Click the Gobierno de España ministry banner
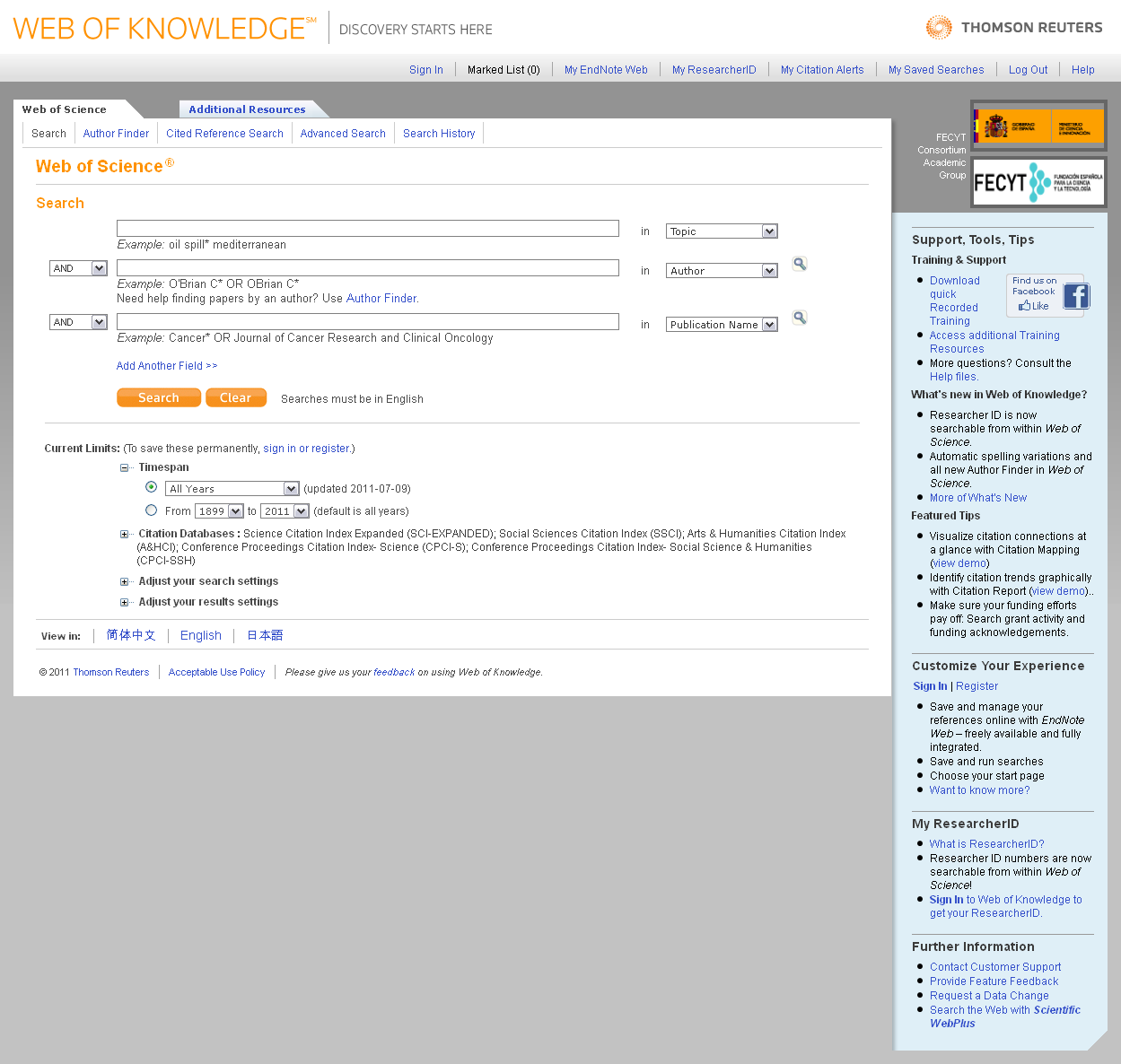Screen dimensions: 1121x1064 [1038, 126]
